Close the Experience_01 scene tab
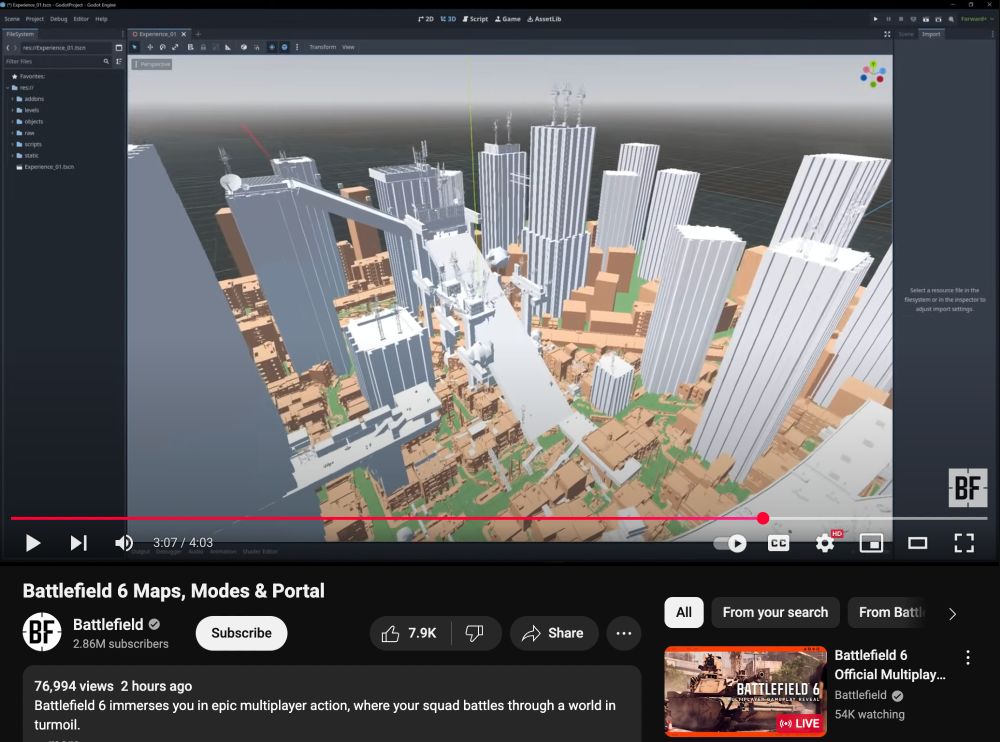 pos(184,34)
